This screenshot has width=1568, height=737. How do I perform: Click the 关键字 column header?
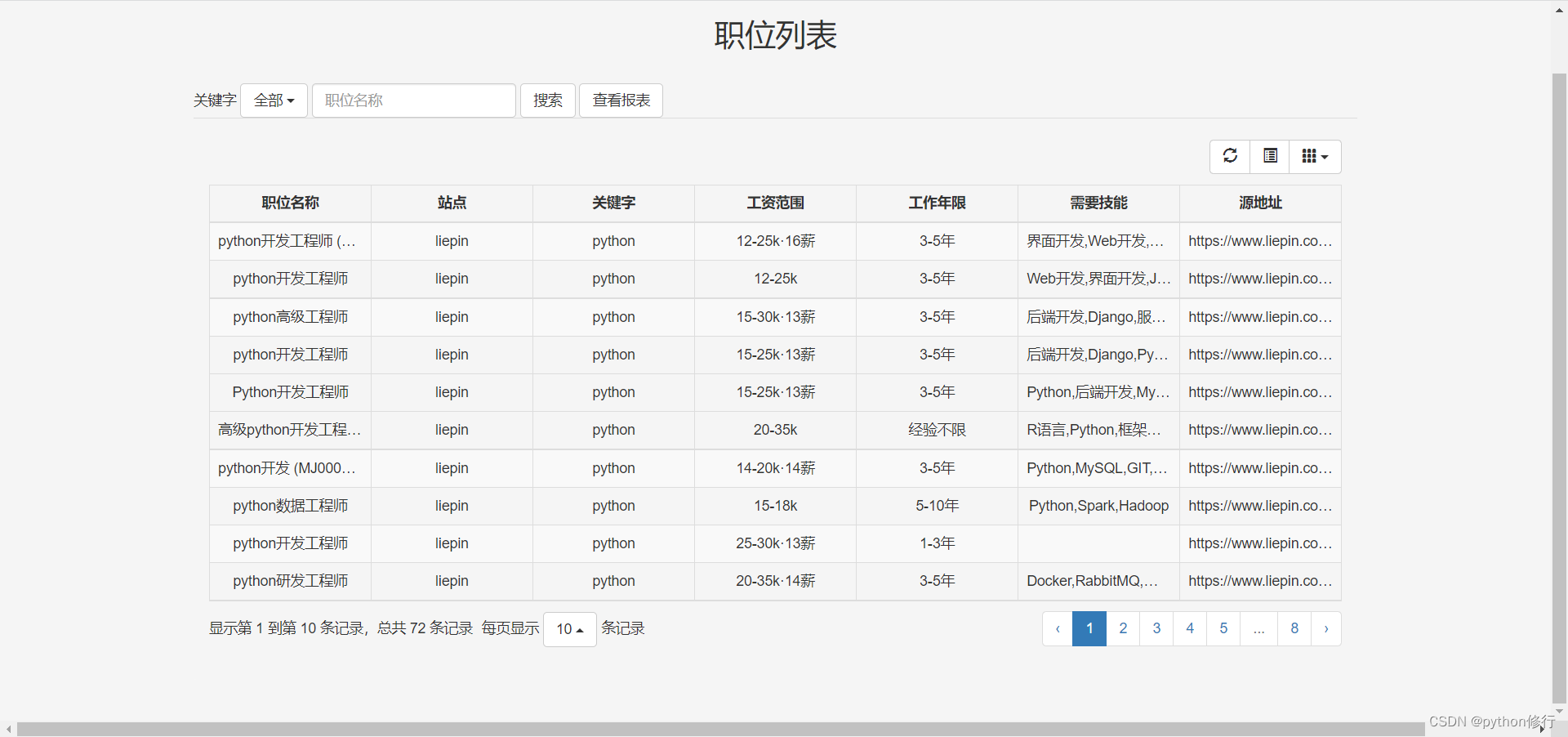click(613, 203)
